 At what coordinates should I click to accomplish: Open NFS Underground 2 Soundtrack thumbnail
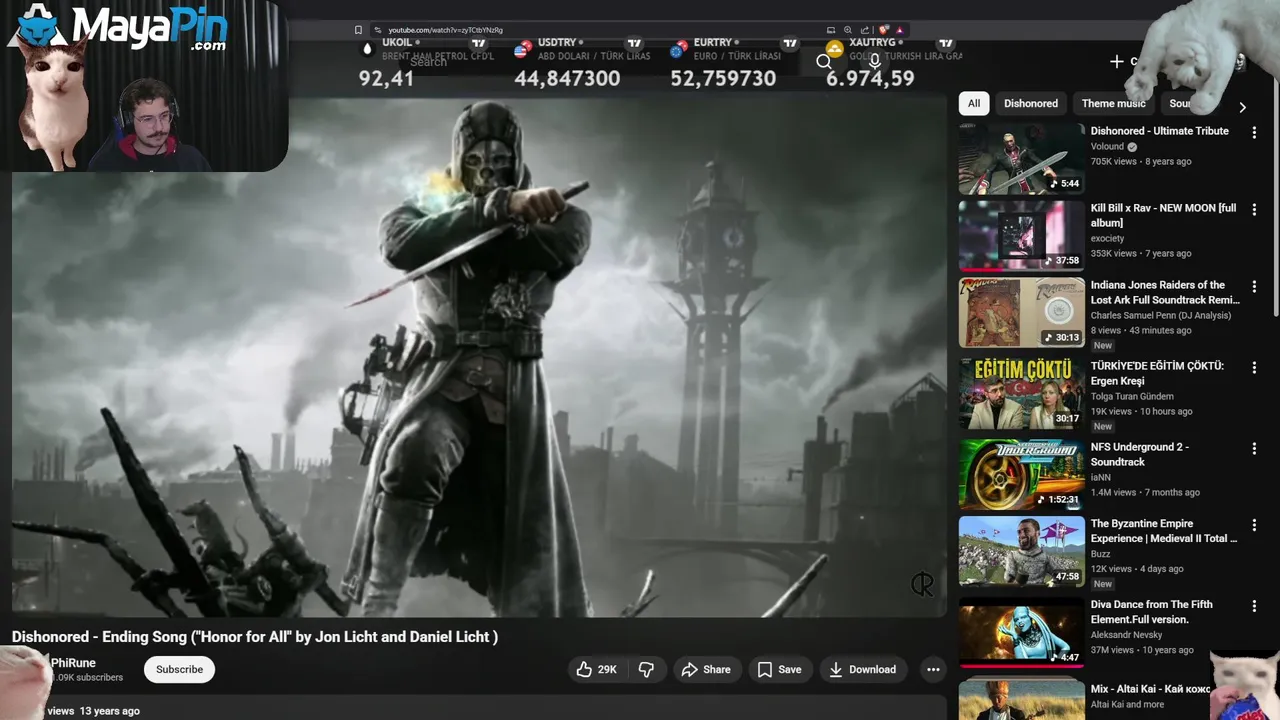coord(1021,475)
